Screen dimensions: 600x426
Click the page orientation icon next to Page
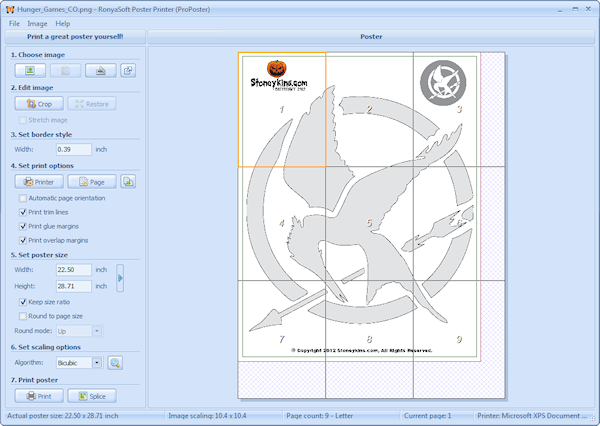[x=128, y=182]
